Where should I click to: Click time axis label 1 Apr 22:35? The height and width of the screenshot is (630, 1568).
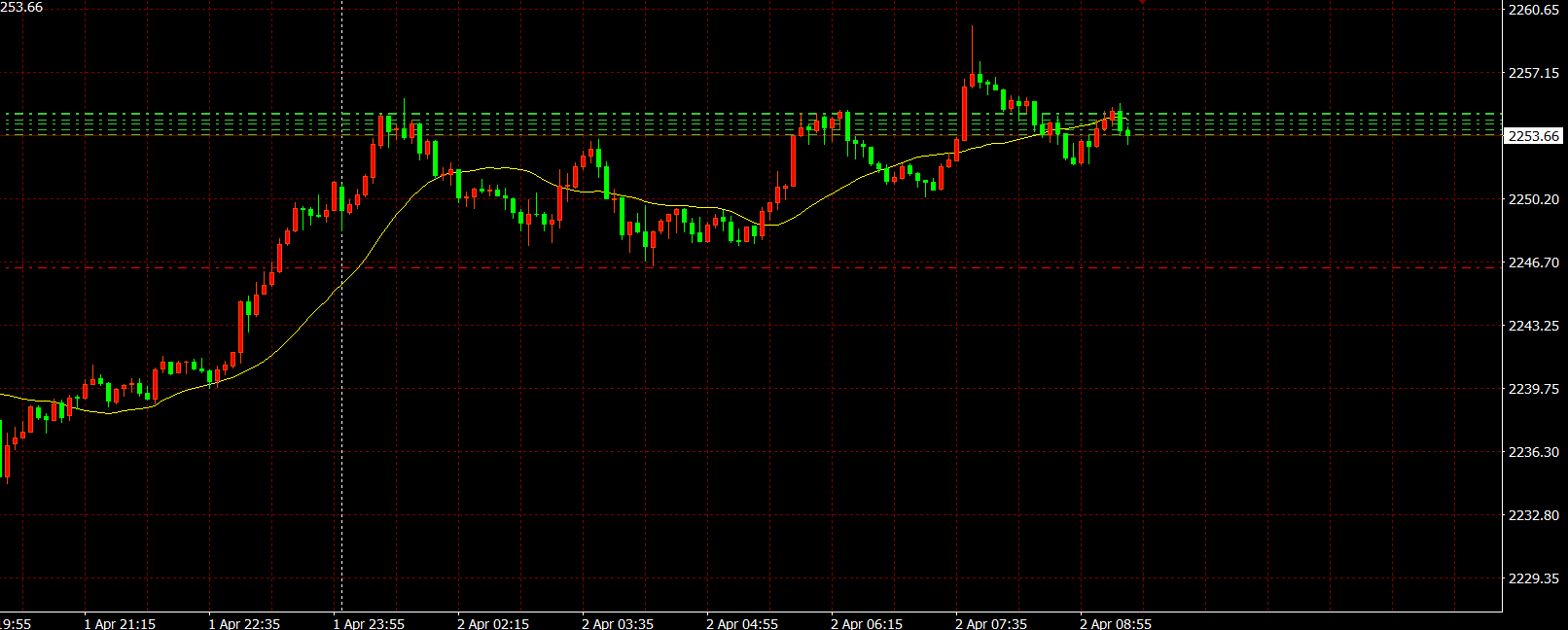[x=244, y=623]
